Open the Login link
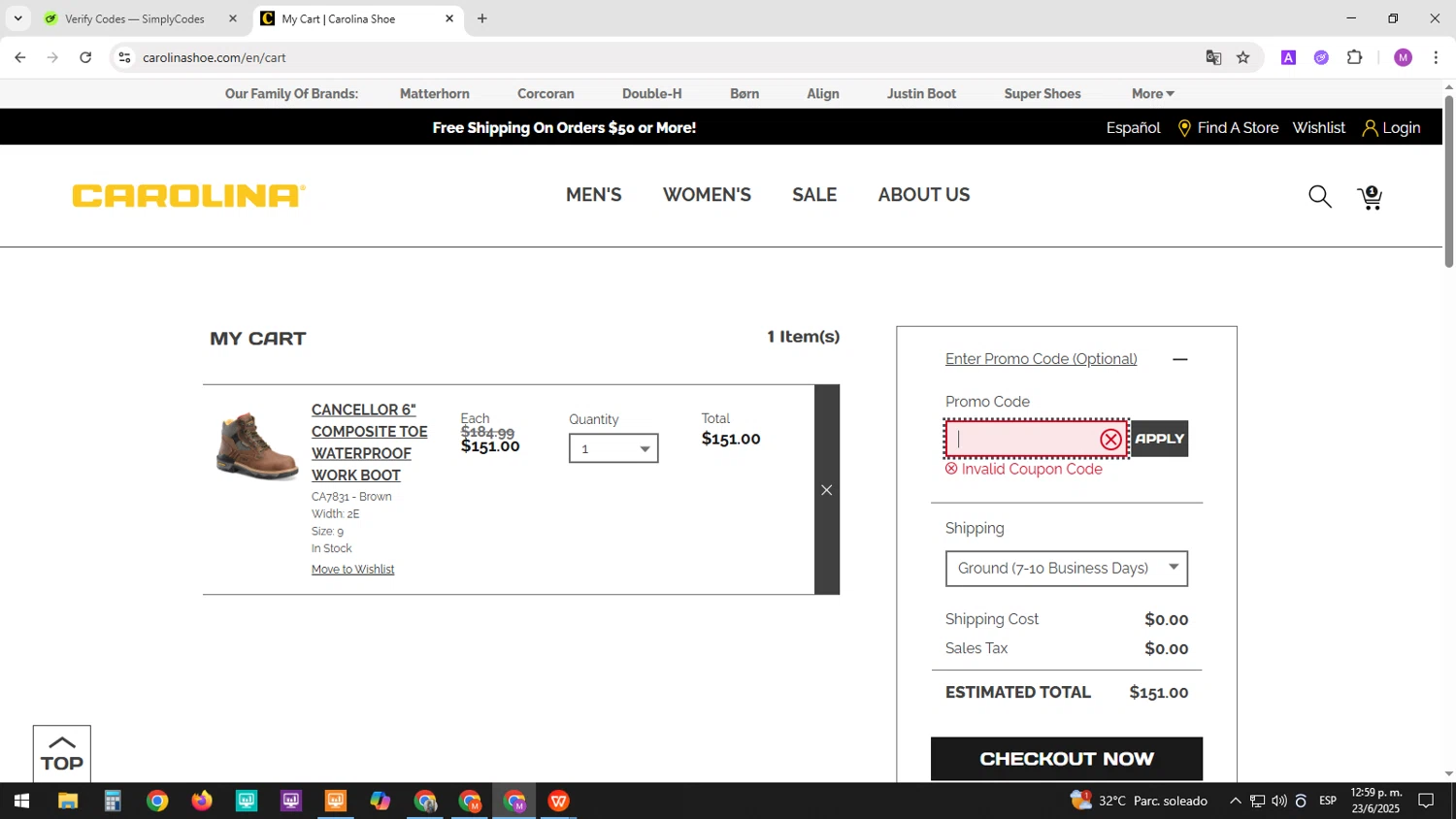1456x819 pixels. [x=1391, y=128]
